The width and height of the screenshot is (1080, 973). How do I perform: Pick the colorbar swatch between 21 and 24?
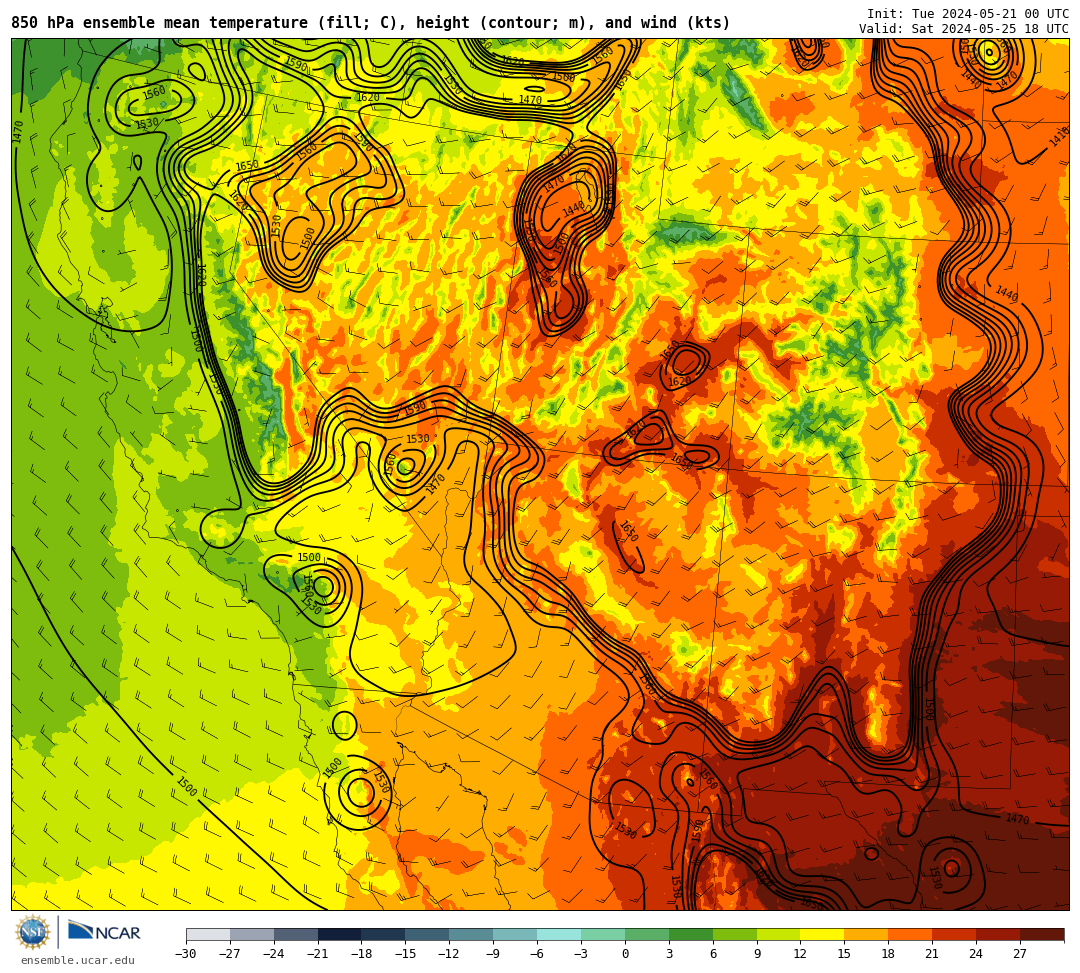[x=955, y=934]
